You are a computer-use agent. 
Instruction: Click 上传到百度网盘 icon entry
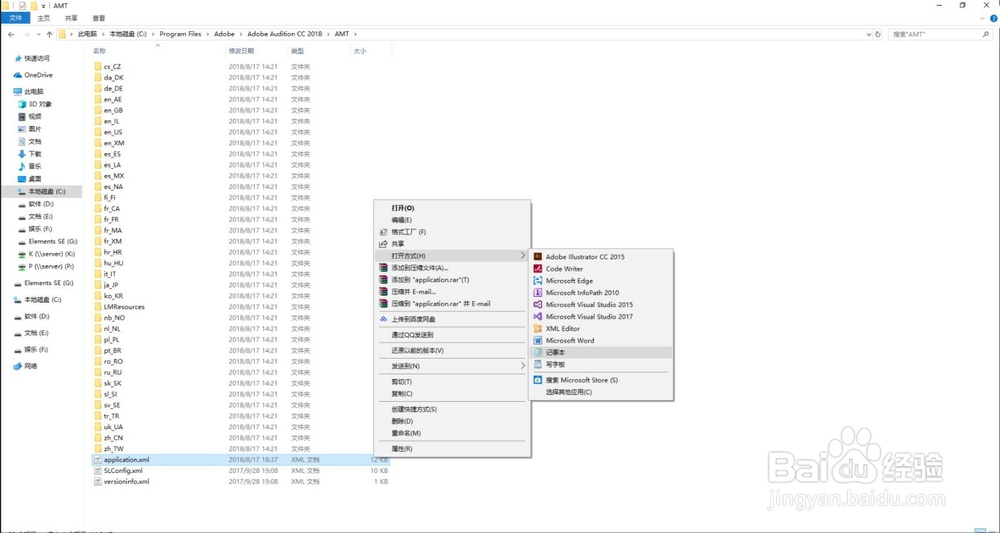click(383, 319)
